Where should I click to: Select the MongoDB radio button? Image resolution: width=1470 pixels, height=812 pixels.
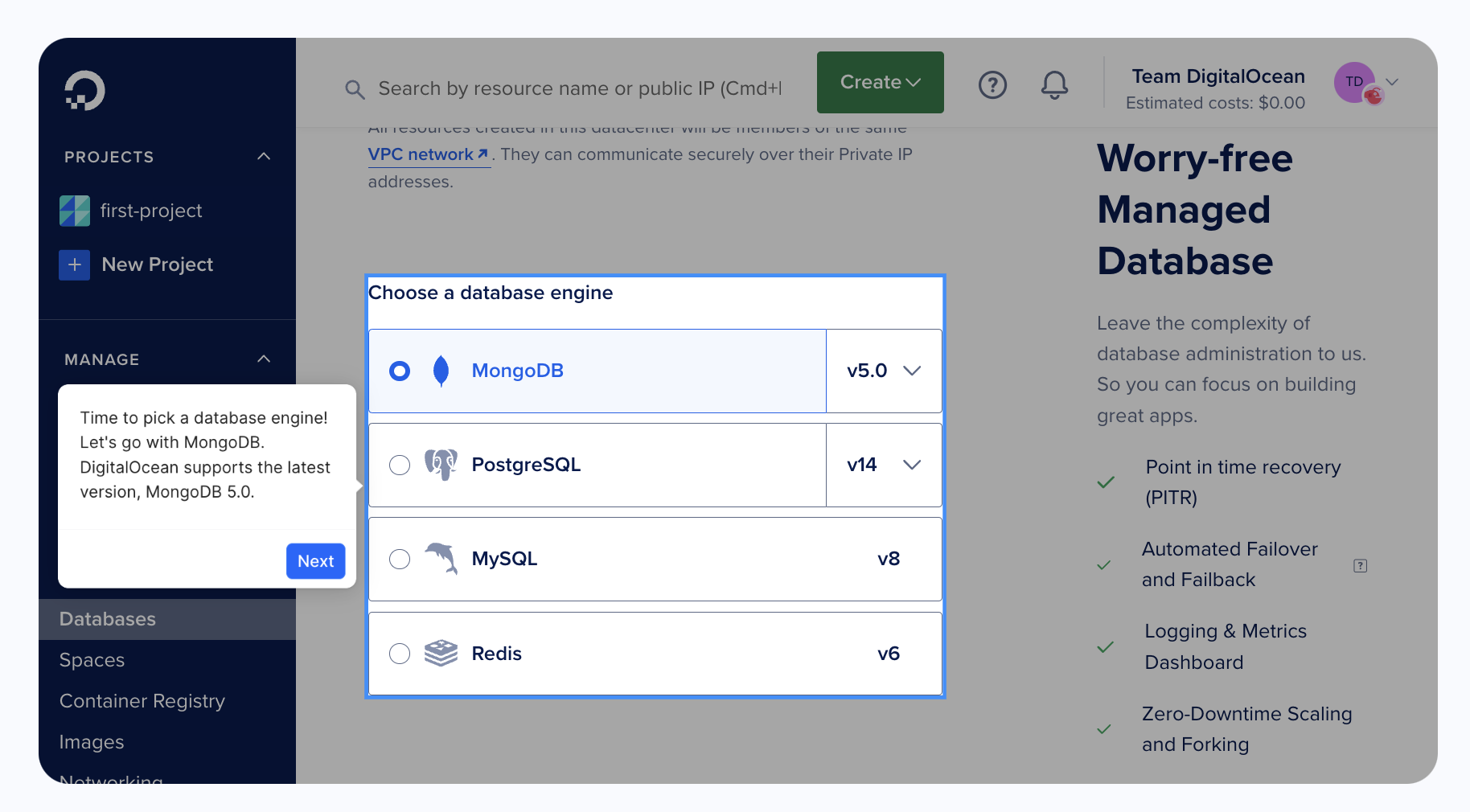400,371
